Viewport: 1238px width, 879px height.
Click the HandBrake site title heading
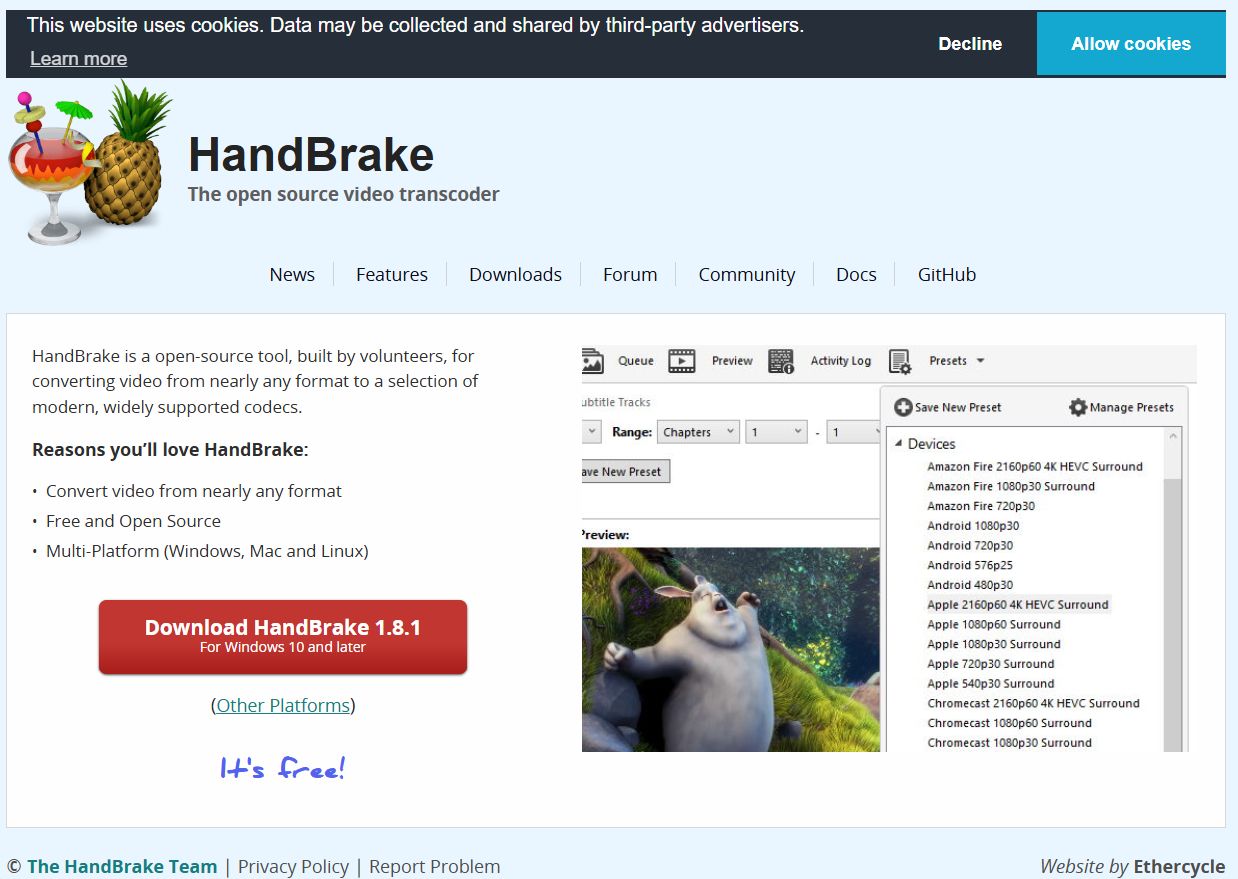click(311, 155)
